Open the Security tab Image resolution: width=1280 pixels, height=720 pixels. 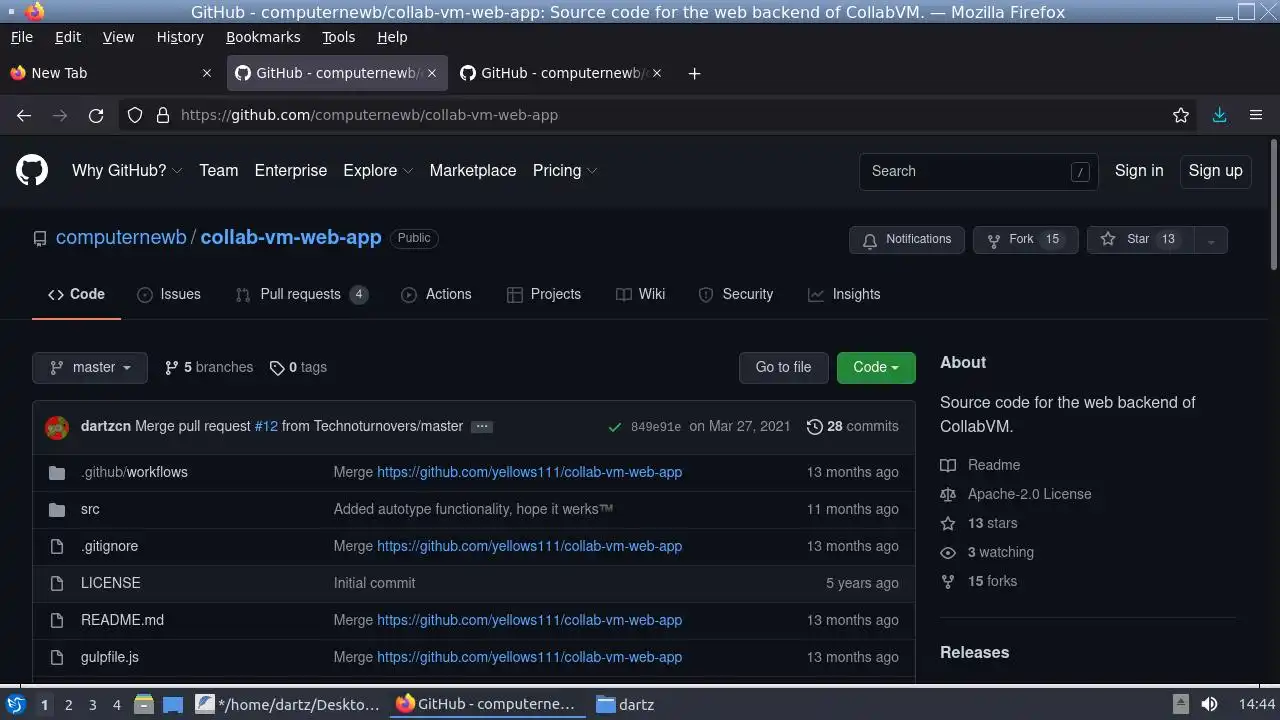click(736, 295)
